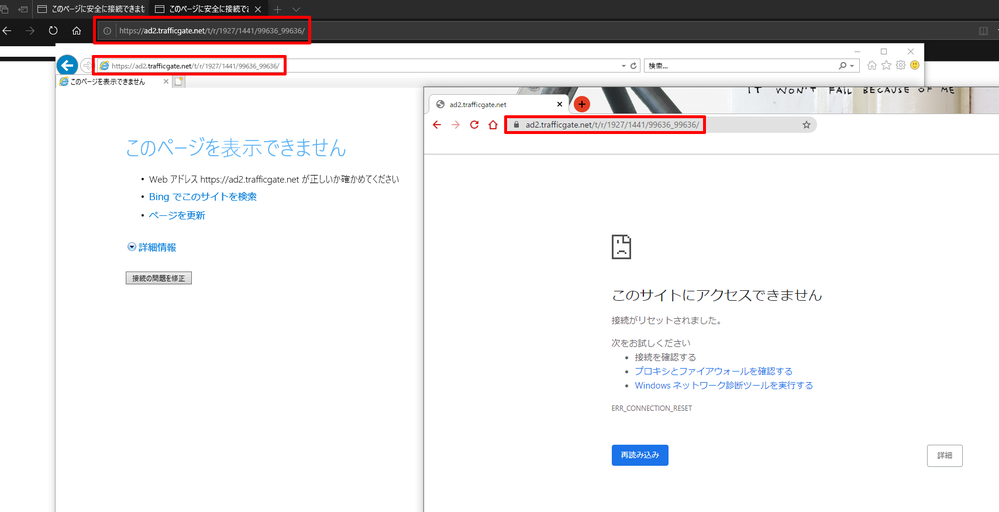Open new tab with red plus in Chrome

click(x=582, y=104)
